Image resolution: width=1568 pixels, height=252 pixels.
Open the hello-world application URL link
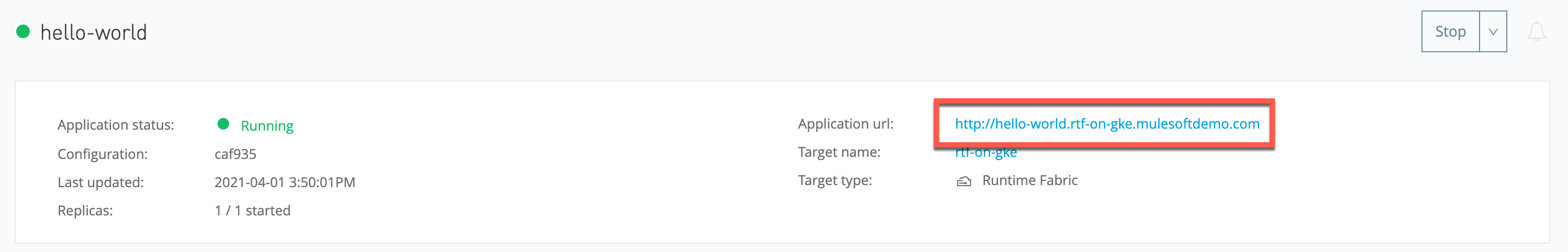click(x=1106, y=124)
